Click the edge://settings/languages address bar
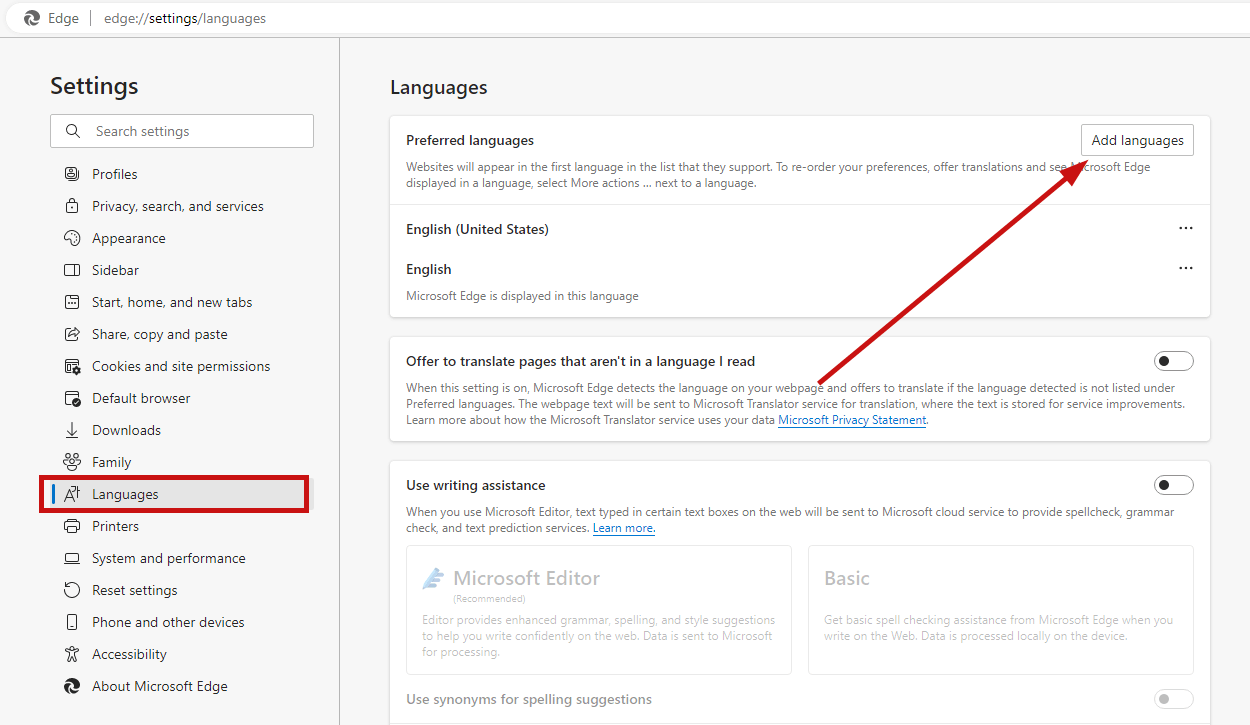1250x725 pixels. pyautogui.click(x=185, y=18)
